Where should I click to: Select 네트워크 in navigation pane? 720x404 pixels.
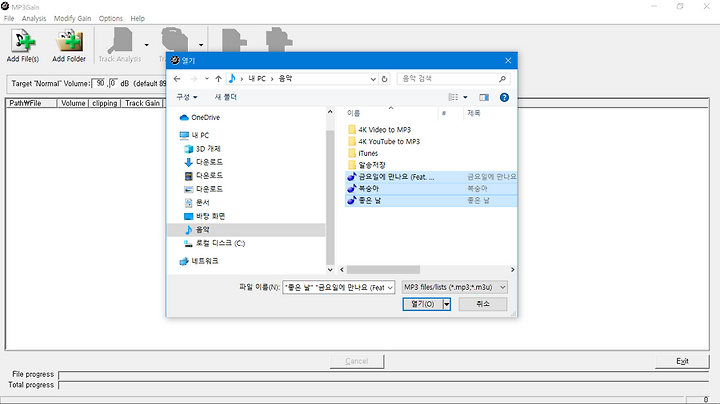pos(199,261)
